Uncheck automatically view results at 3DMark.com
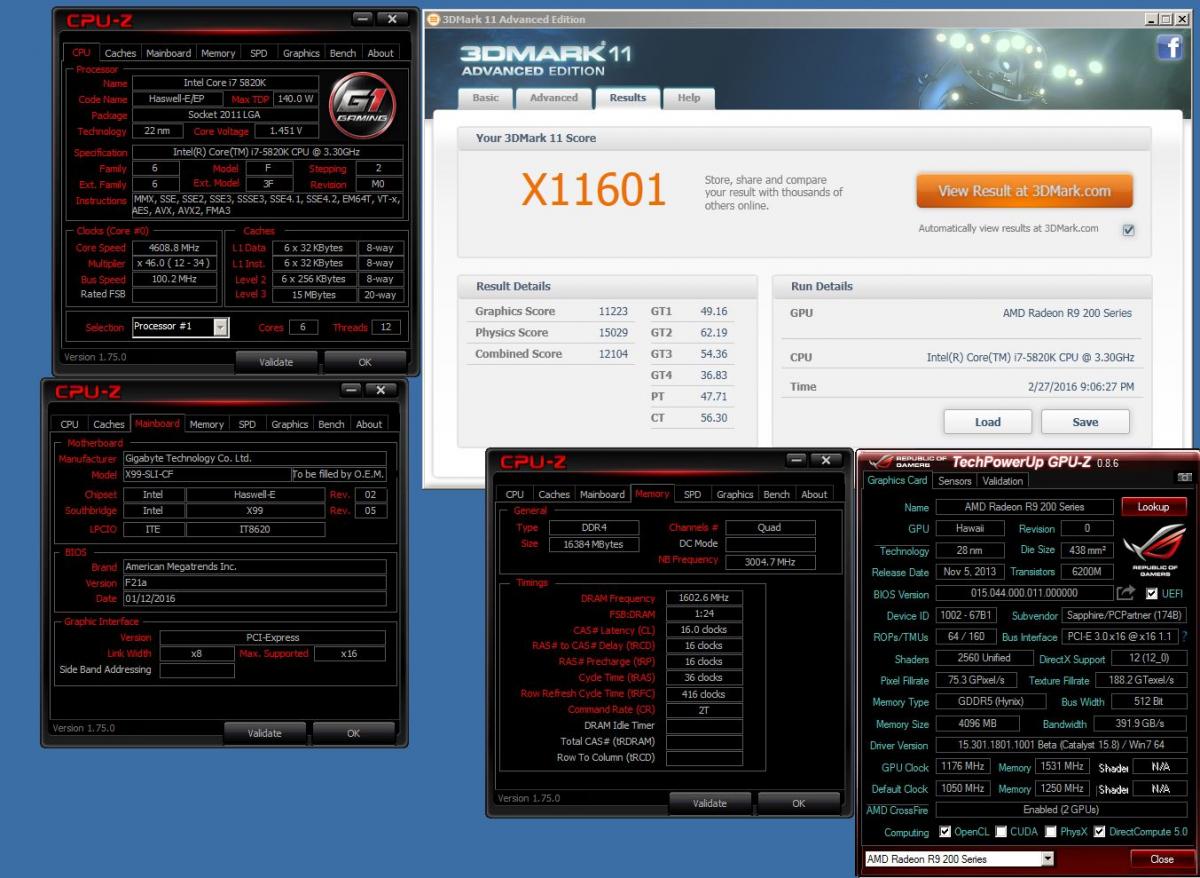Screen dimensions: 1200x878 pos(1129,229)
